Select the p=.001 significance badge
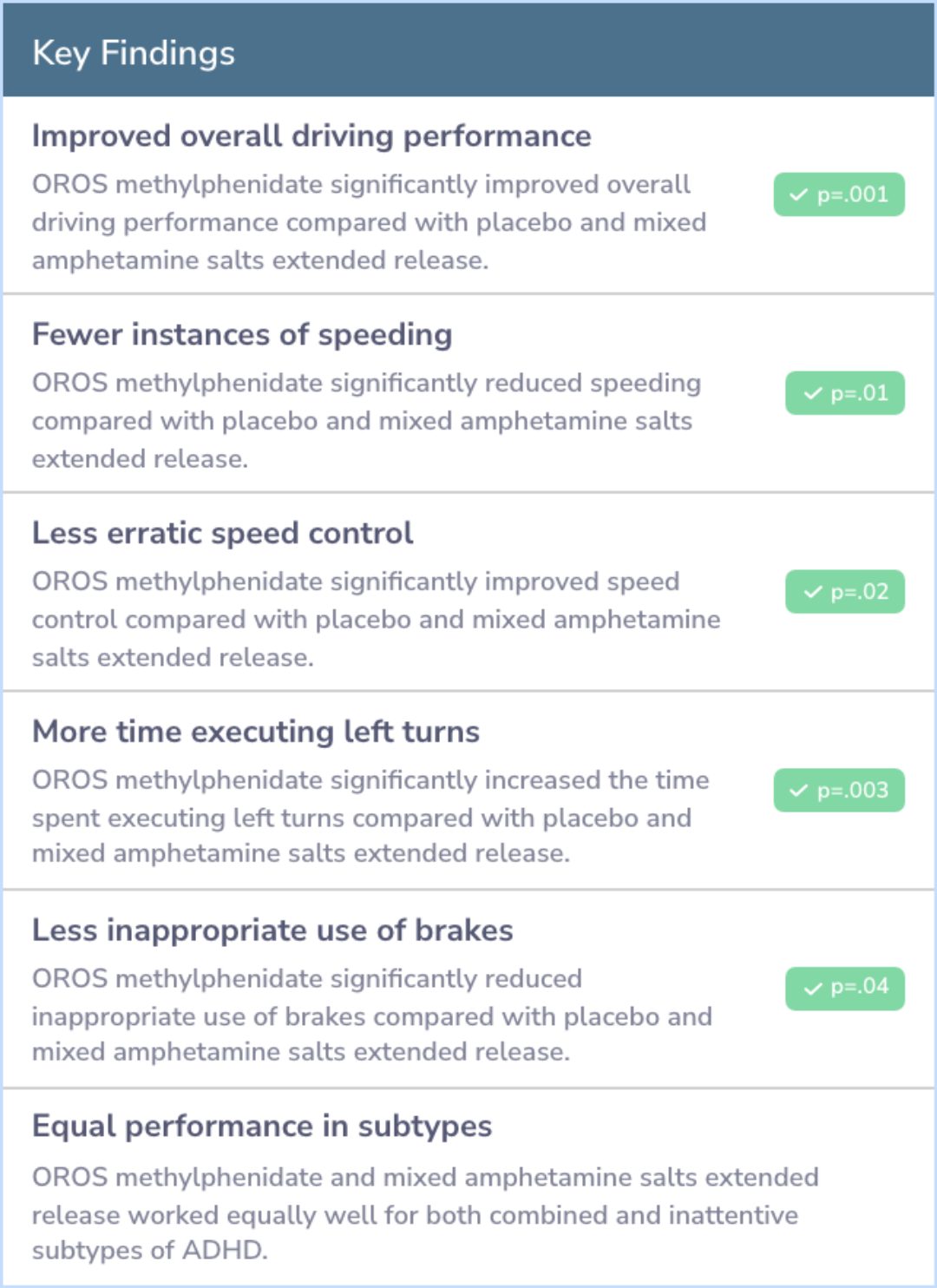This screenshot has width=937, height=1288. (839, 194)
